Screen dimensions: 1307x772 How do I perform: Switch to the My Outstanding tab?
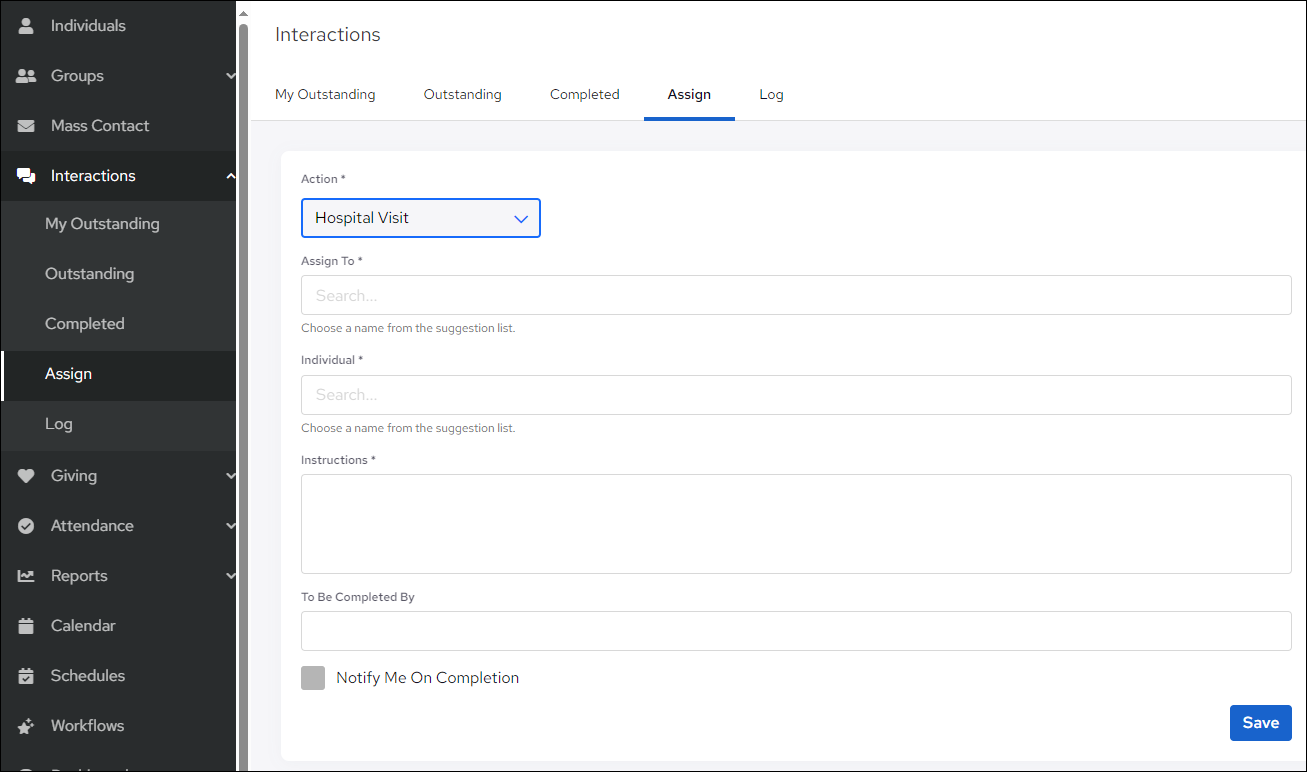325,95
